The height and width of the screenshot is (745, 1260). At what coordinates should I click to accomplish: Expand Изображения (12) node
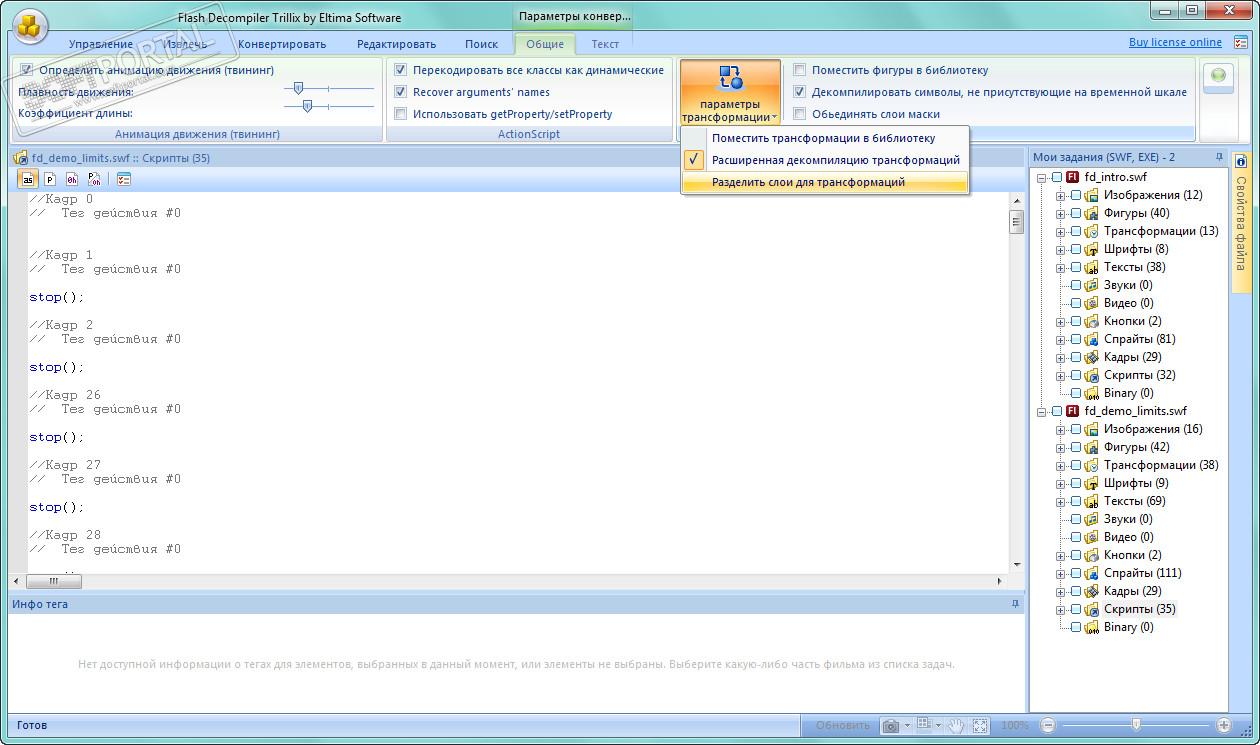(1060, 195)
